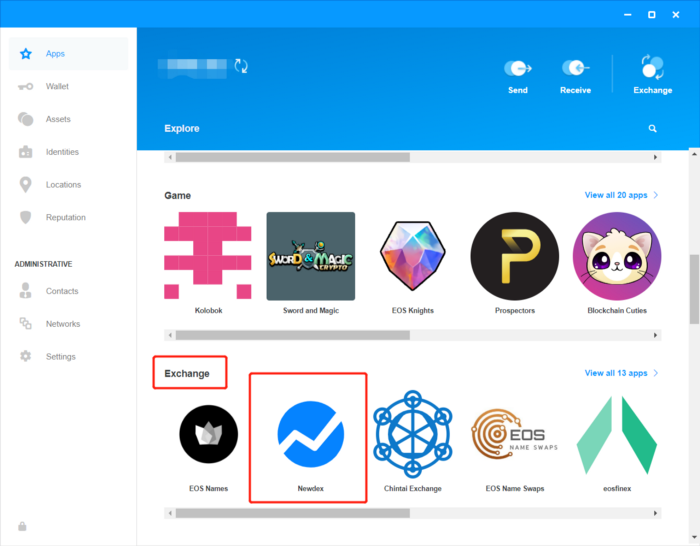Click the coins icon beside Assets
This screenshot has width=700, height=546.
point(25,119)
